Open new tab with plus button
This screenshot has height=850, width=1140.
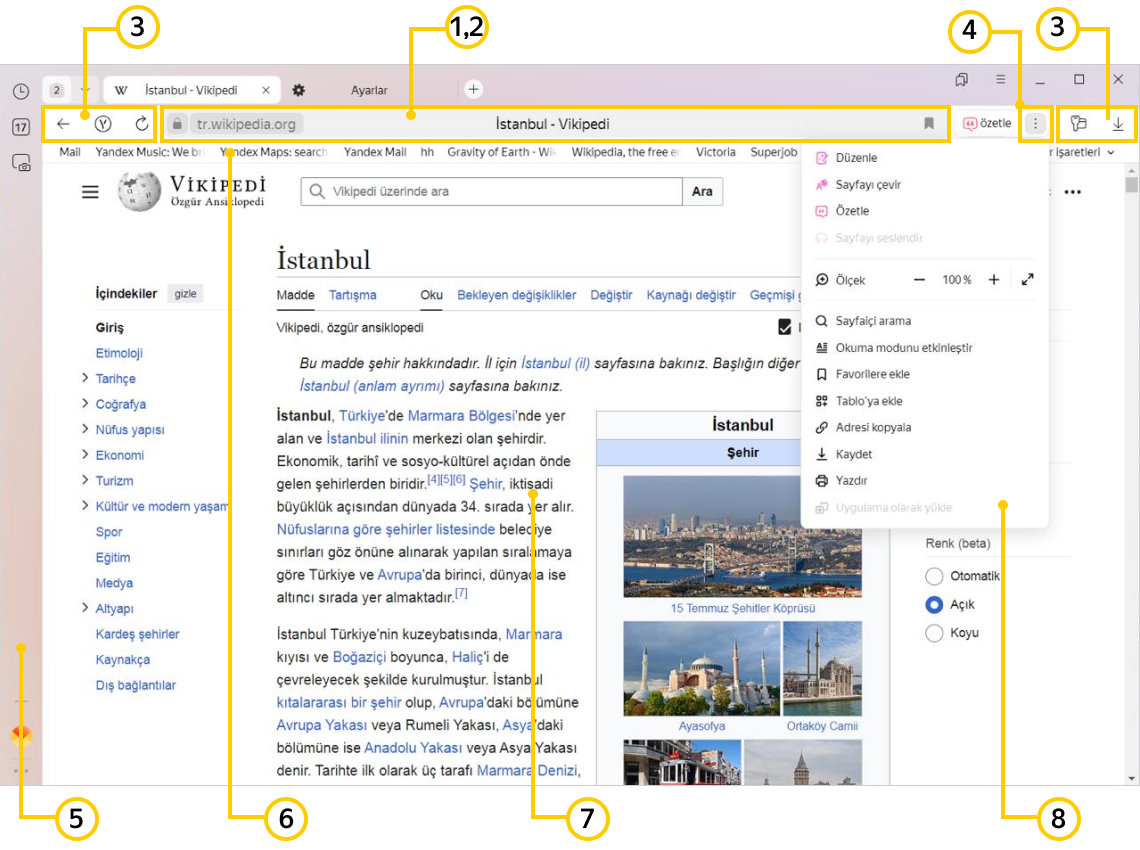(474, 90)
